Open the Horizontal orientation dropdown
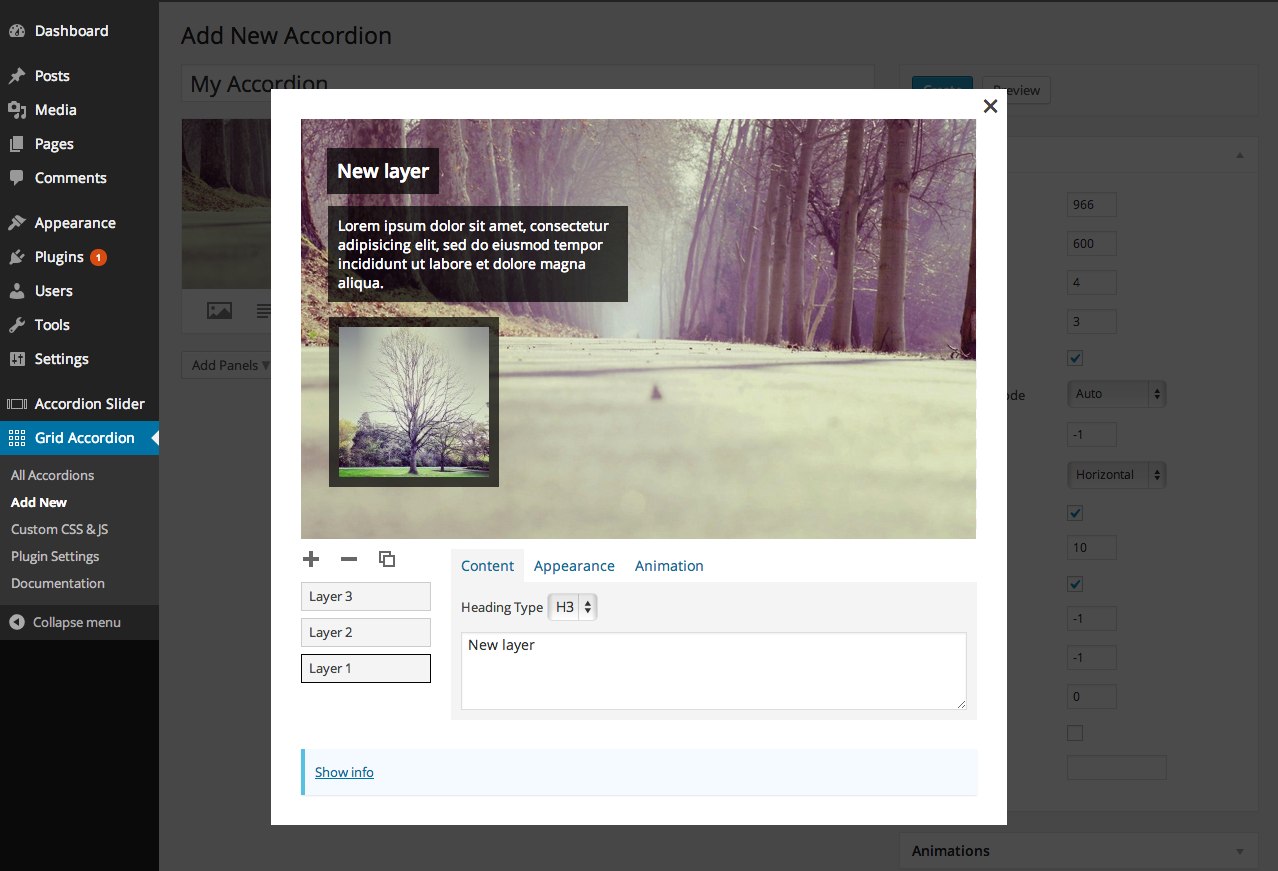 point(1116,475)
